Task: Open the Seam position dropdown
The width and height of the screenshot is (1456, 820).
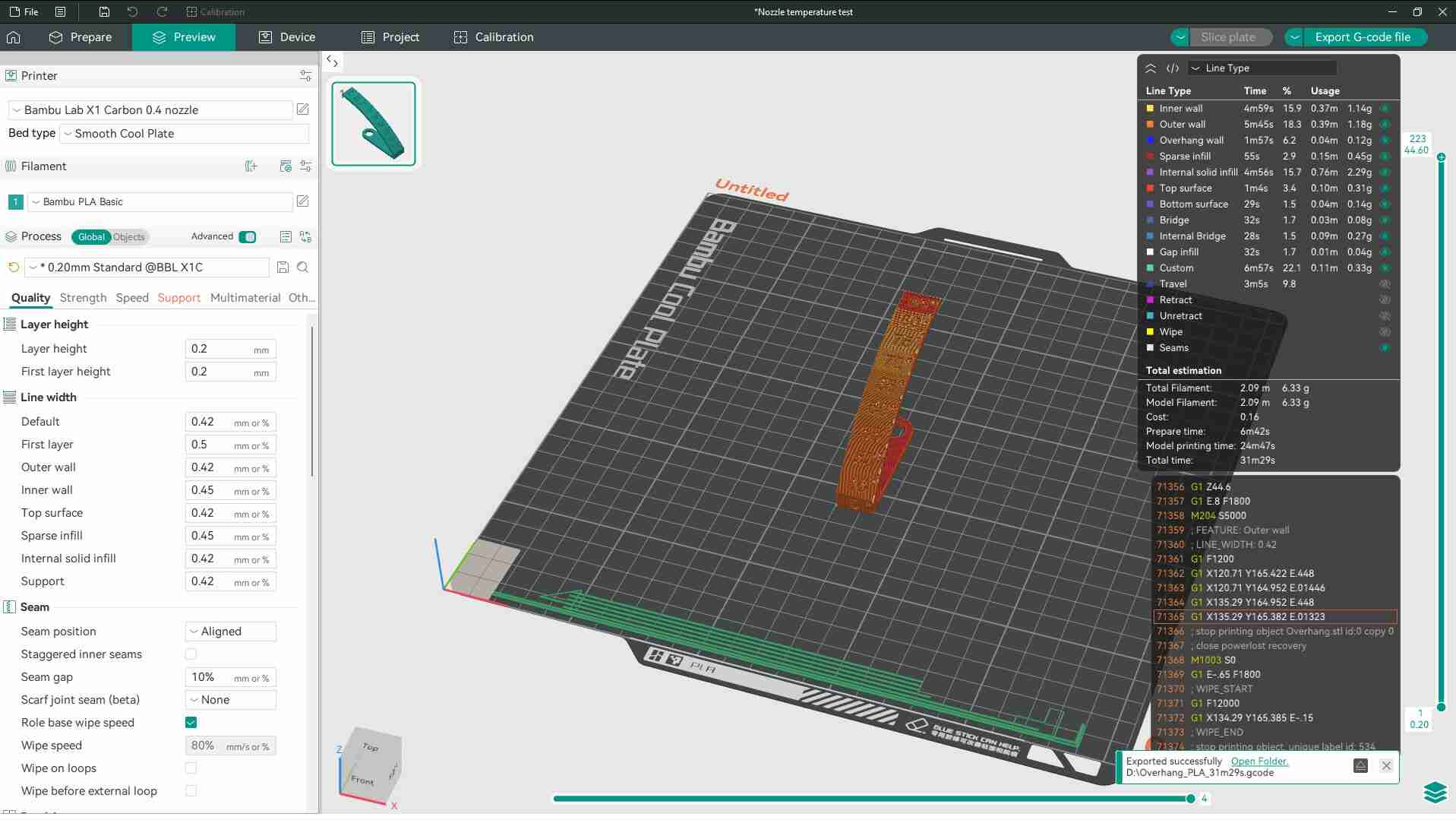Action: [x=231, y=632]
